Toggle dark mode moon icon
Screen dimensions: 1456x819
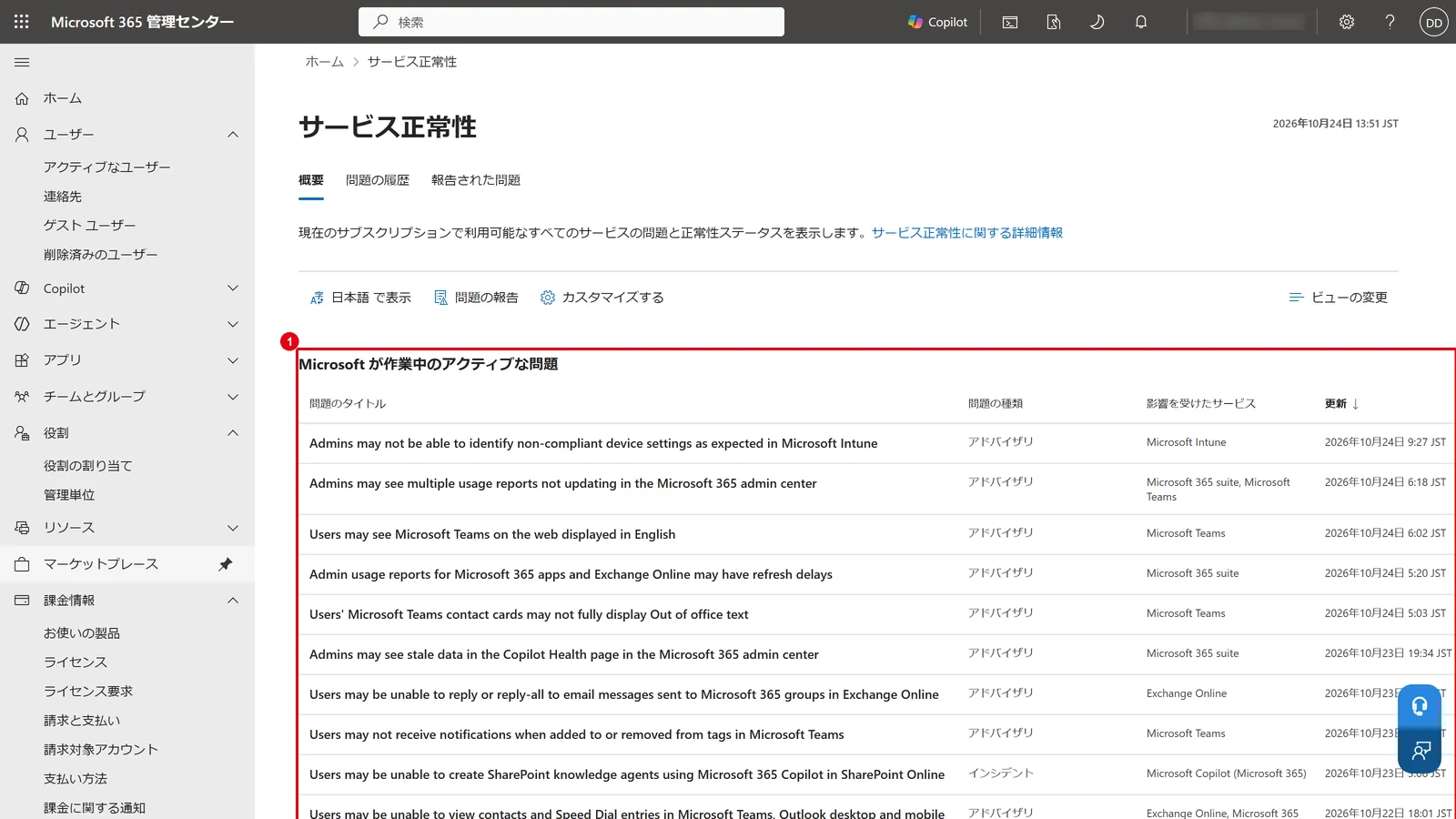1097,22
